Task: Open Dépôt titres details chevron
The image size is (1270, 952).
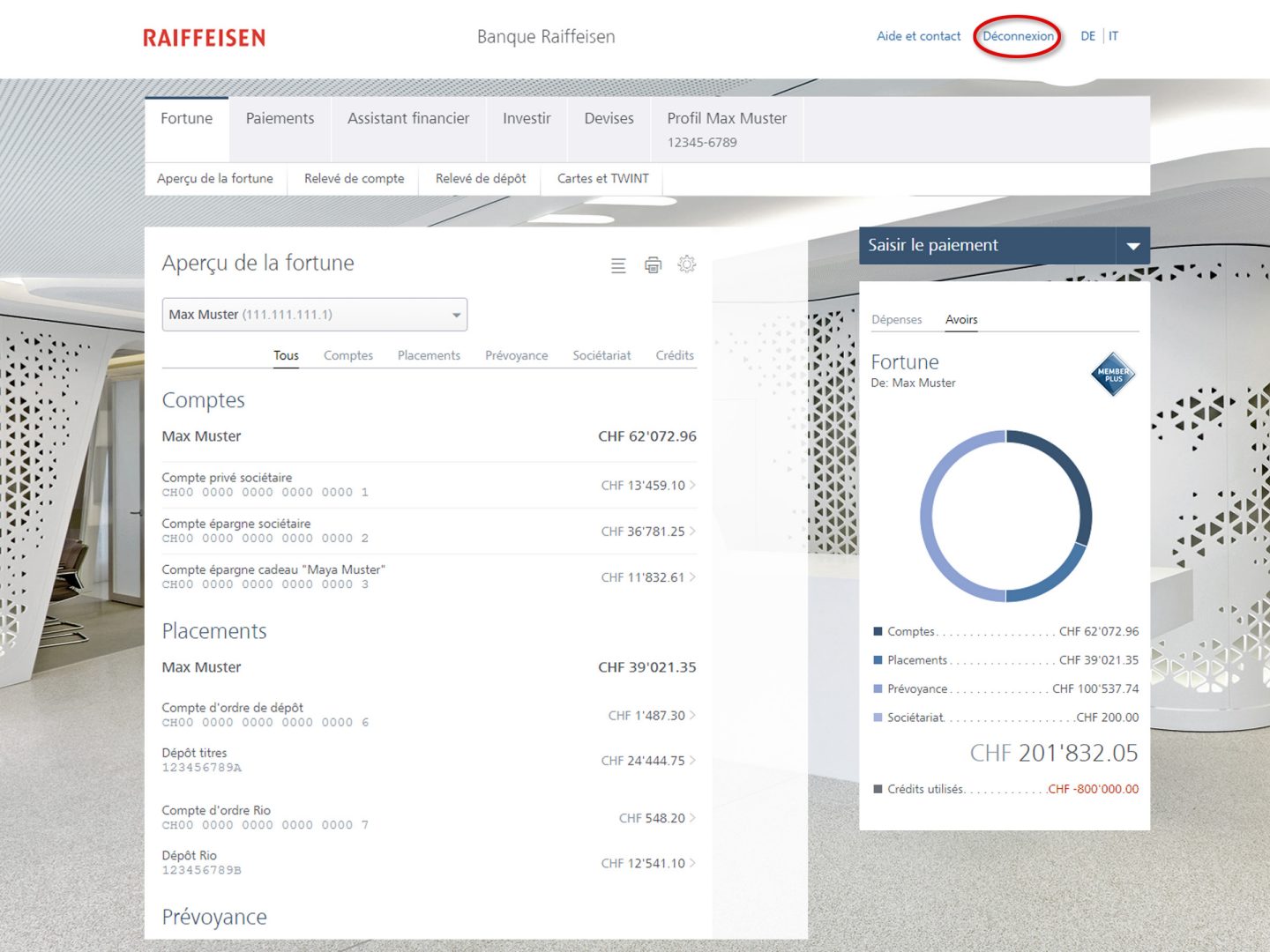Action: click(692, 761)
